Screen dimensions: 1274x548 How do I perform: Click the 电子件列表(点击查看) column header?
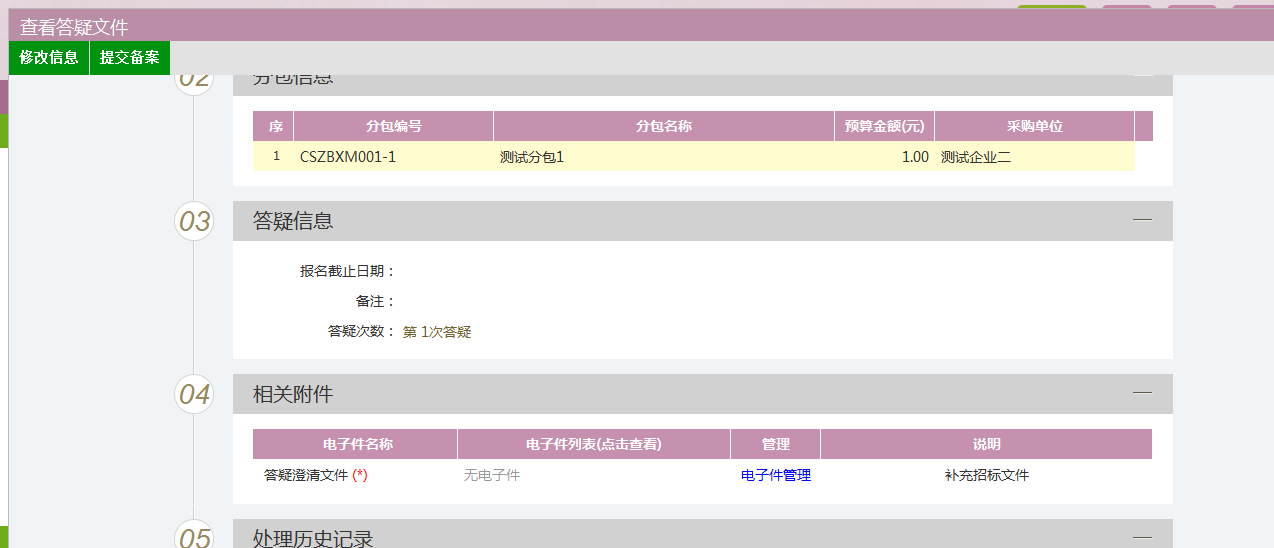[593, 445]
